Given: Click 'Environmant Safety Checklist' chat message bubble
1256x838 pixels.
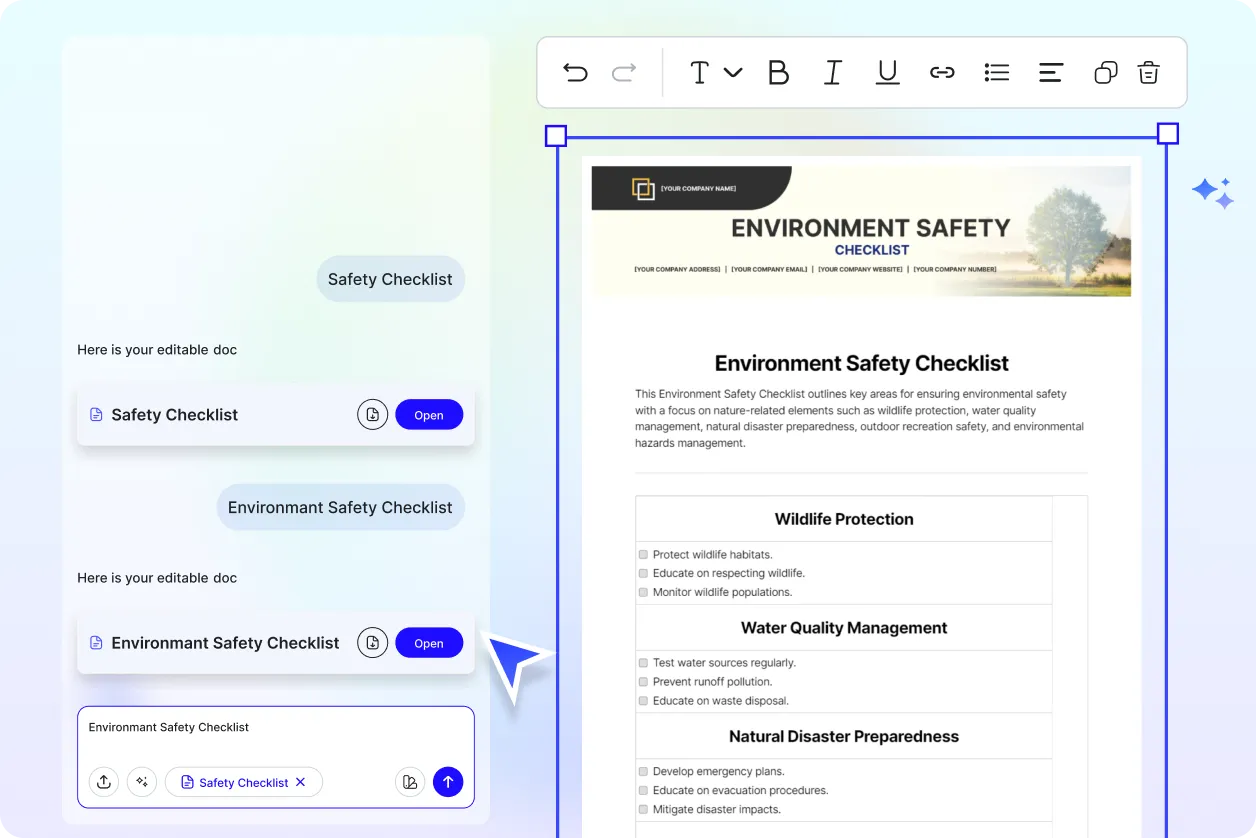Looking at the screenshot, I should click(340, 507).
